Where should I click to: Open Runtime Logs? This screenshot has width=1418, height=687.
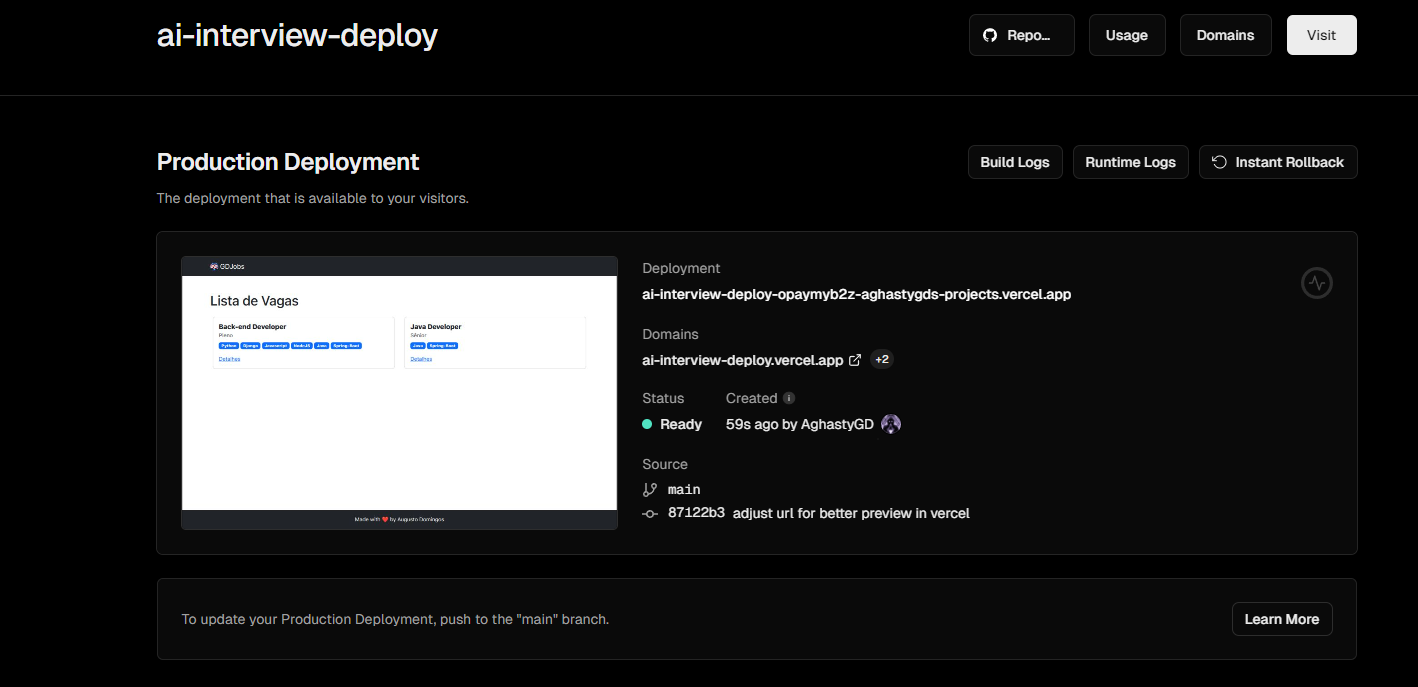1131,162
